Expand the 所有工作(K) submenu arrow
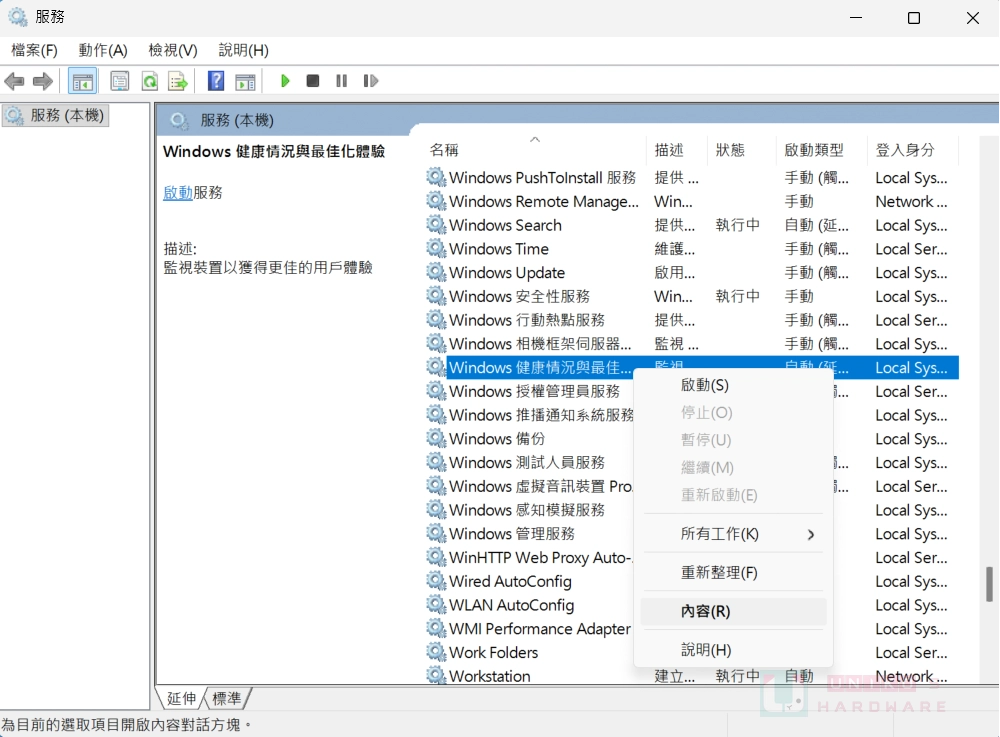Viewport: 1000px width, 737px height. coord(811,534)
